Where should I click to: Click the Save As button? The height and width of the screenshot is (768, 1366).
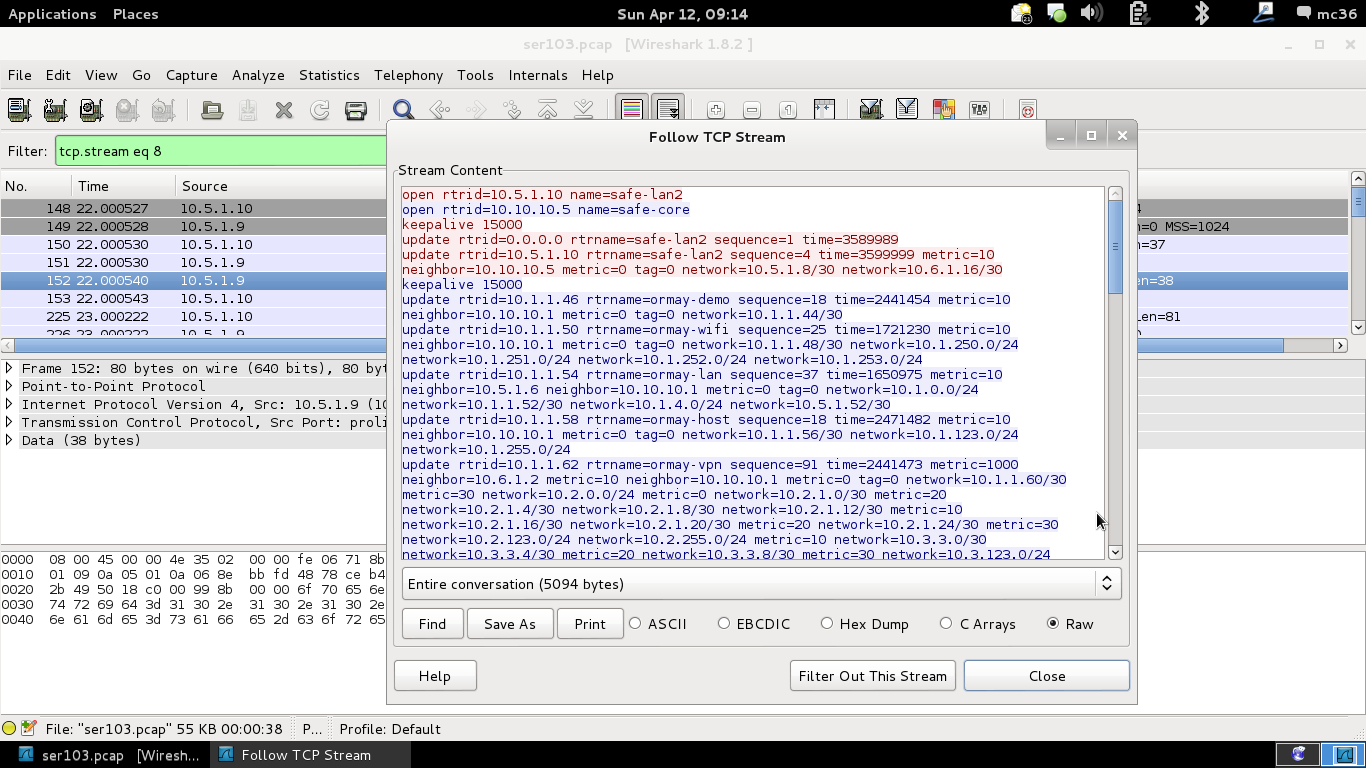tap(510, 624)
